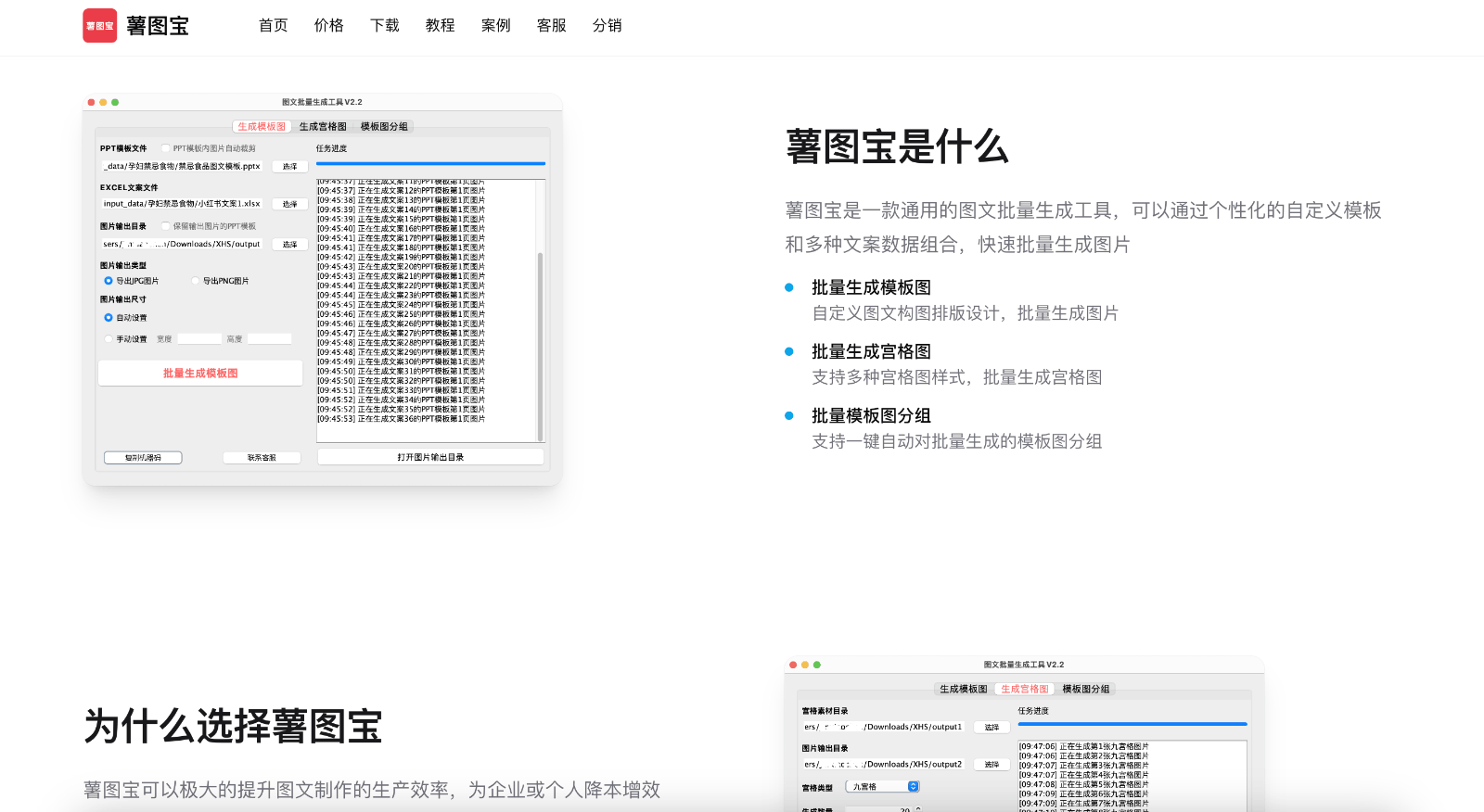Image resolution: width=1484 pixels, height=812 pixels.
Task: Click the log line 正在生成第1张九宫格图片
Action: coord(1083,746)
